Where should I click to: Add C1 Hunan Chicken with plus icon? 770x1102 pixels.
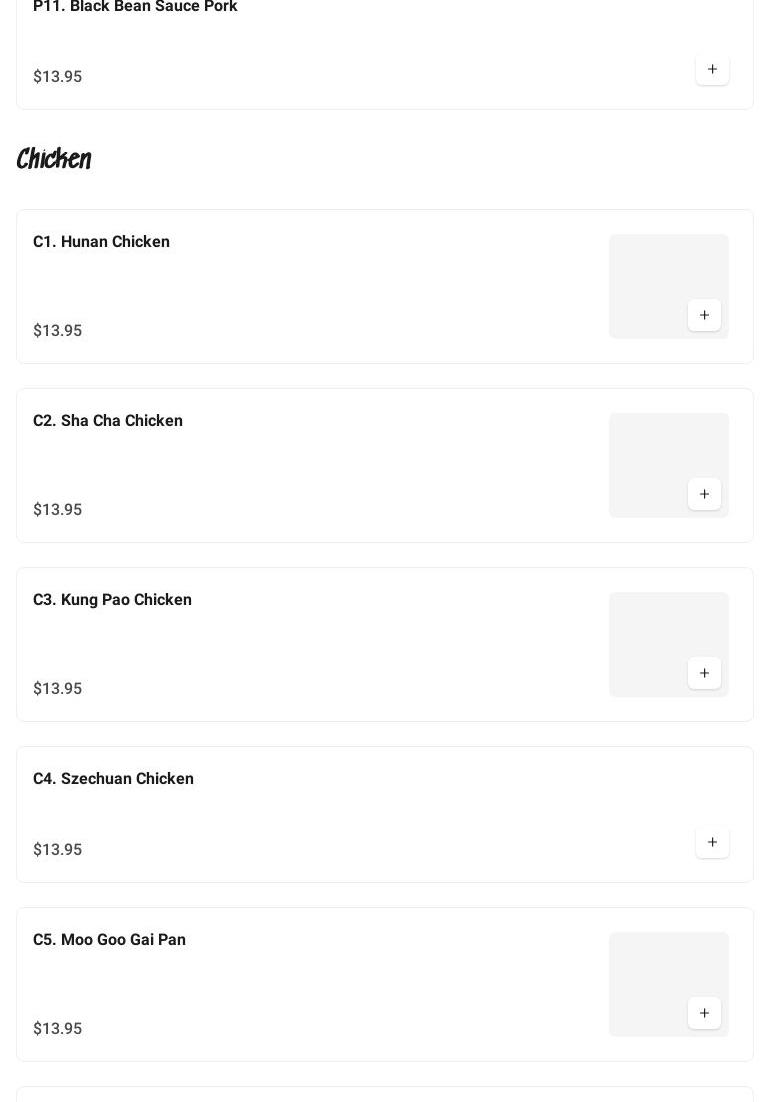(704, 315)
